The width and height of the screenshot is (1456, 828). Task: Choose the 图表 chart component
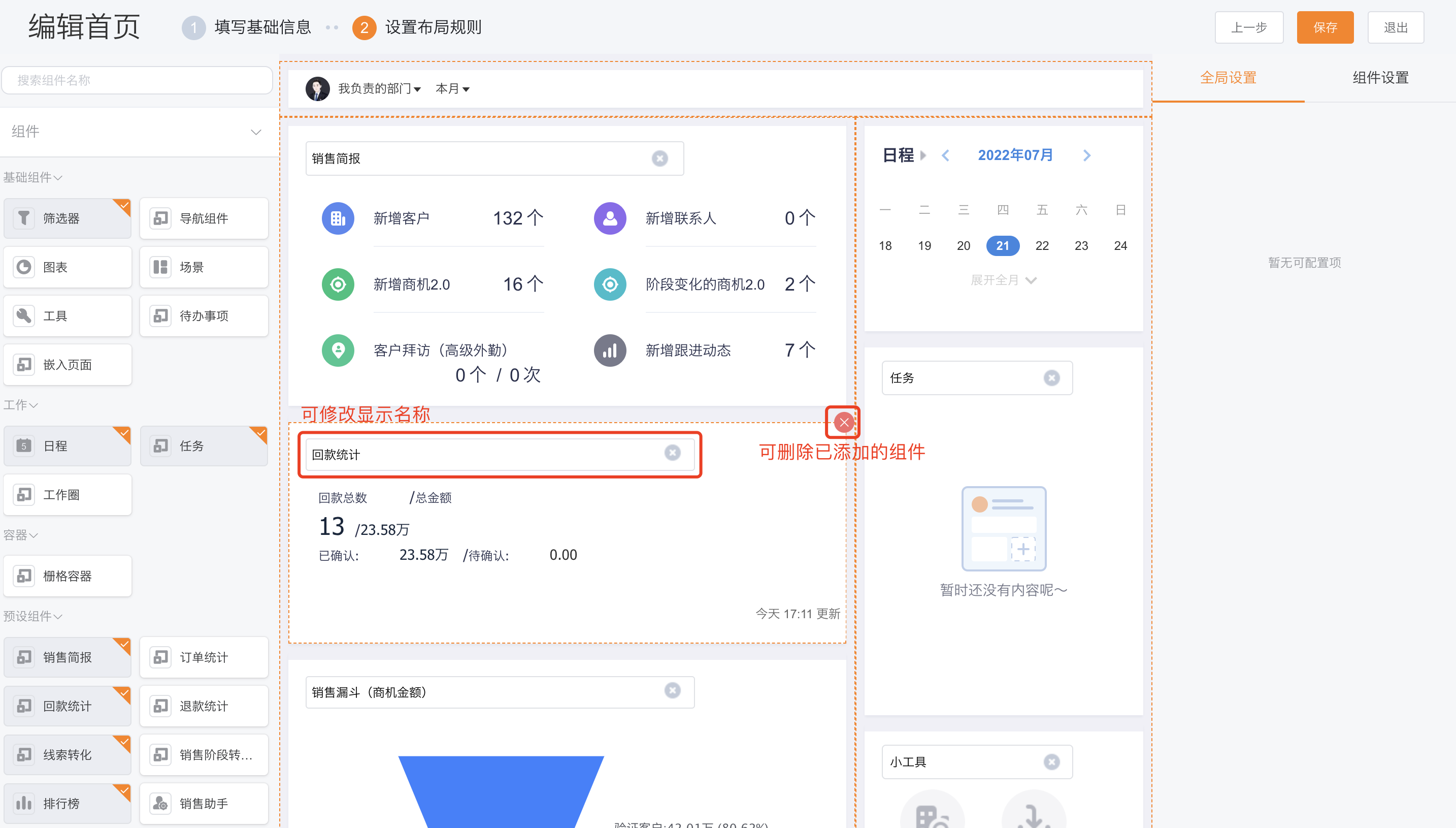[x=68, y=267]
